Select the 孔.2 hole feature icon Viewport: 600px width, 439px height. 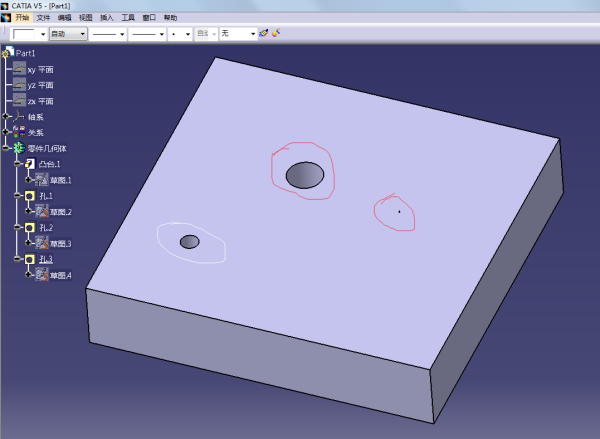pos(30,228)
